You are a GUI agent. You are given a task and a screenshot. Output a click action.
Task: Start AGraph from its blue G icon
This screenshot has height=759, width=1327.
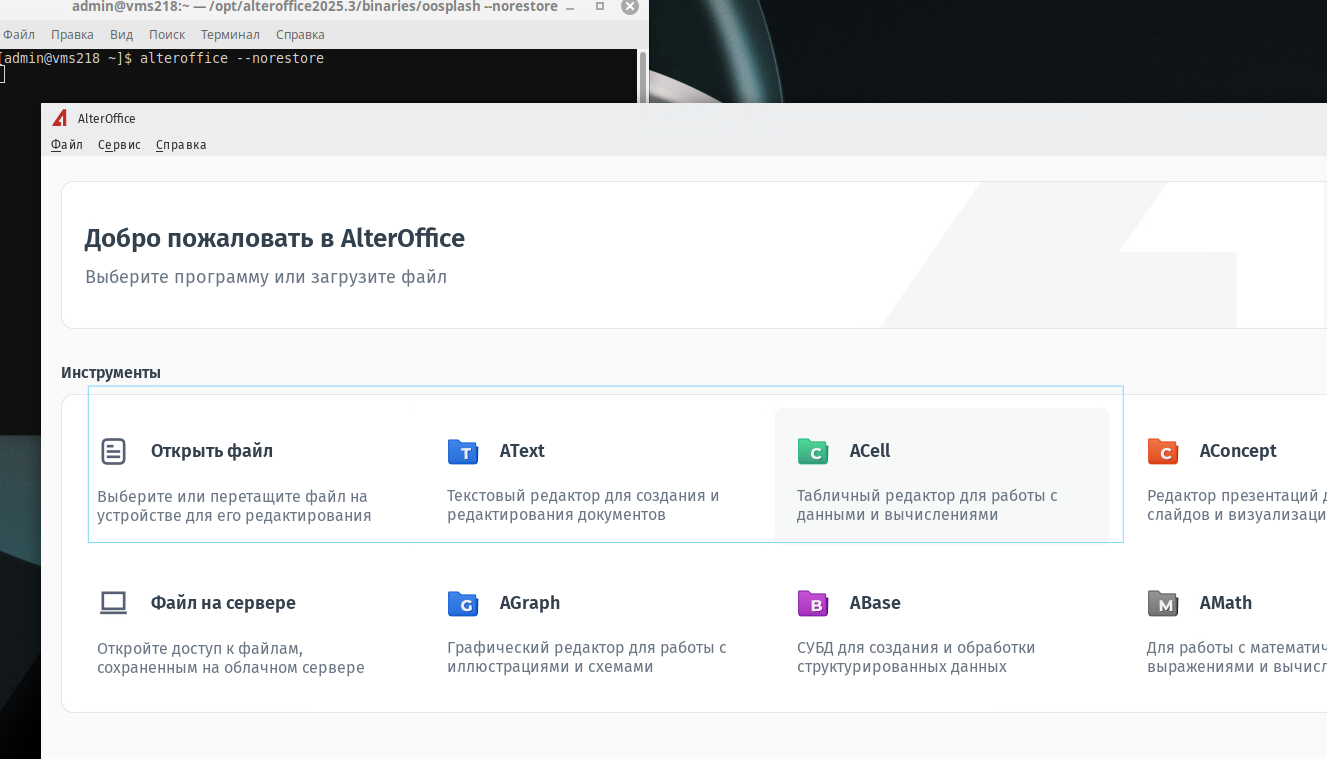(x=463, y=604)
